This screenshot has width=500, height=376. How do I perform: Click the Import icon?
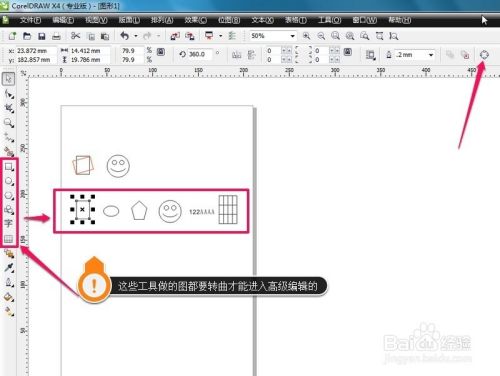(175, 36)
